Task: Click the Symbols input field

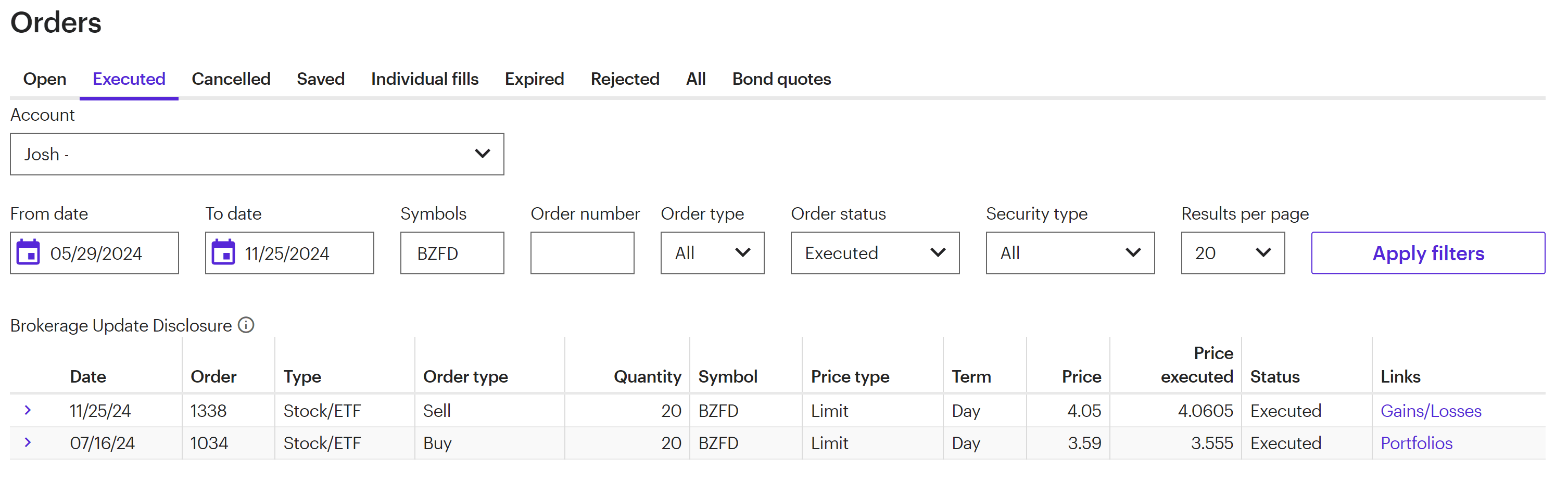Action: [452, 252]
